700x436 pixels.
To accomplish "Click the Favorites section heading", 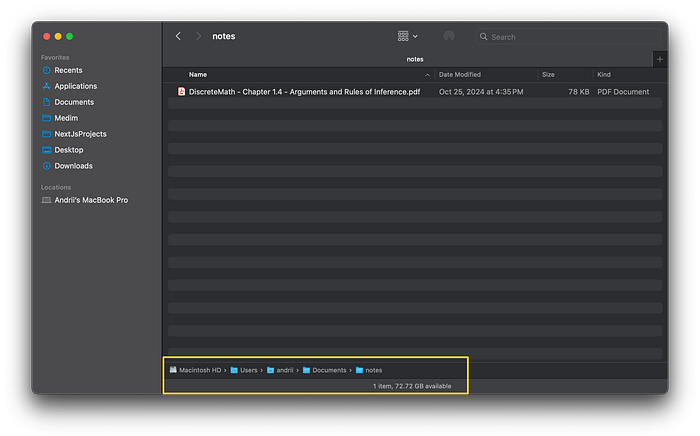I will click(x=55, y=58).
